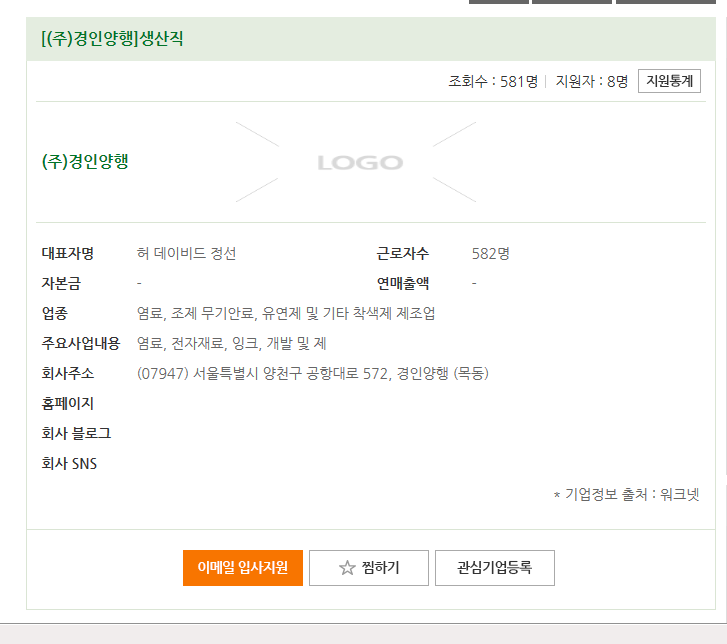The width and height of the screenshot is (727, 644).
Task: Click the 조회수 : 581명 view count
Action: click(493, 82)
